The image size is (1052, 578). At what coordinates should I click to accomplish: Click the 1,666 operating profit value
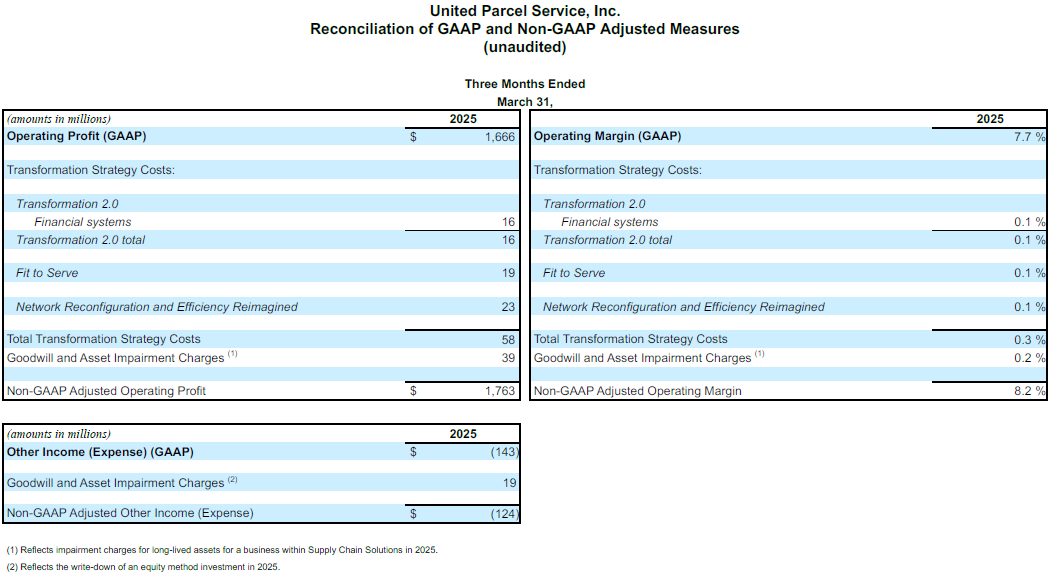500,137
